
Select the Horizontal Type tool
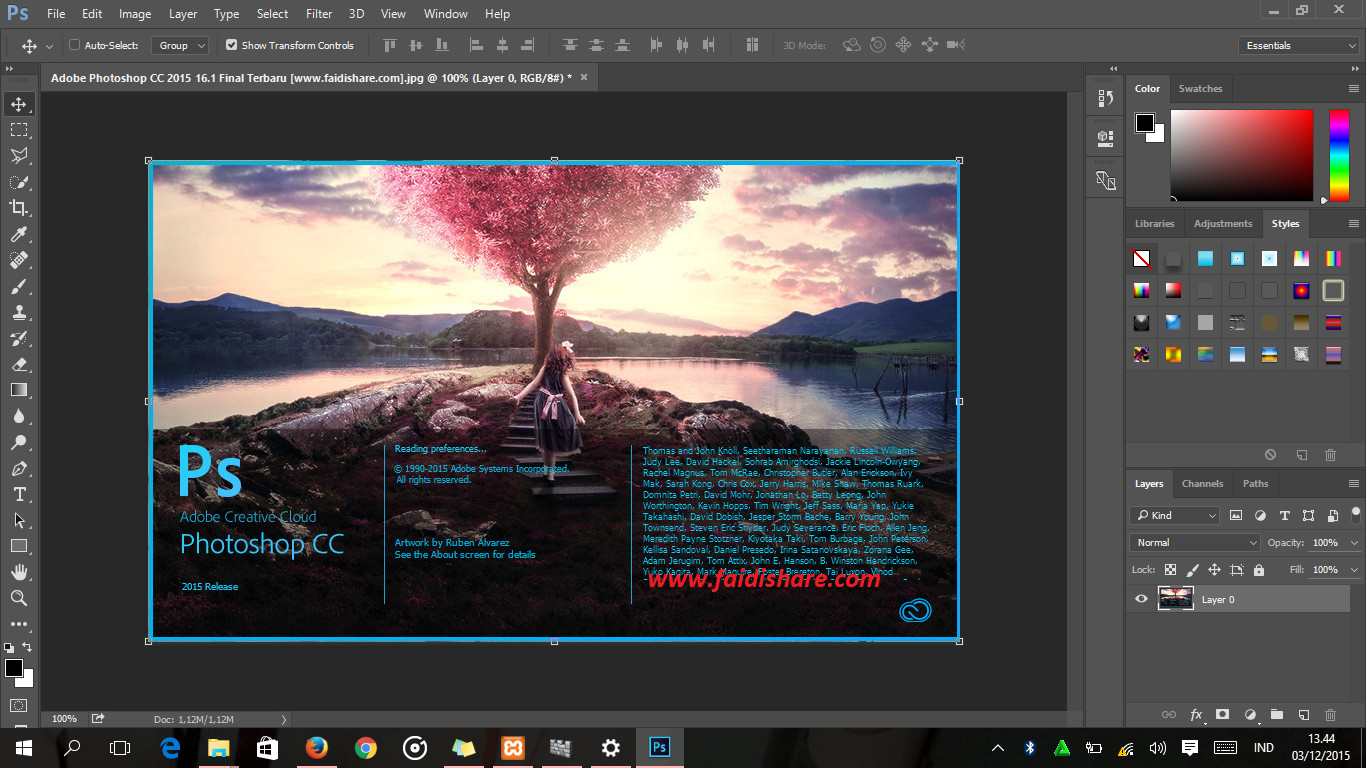click(x=19, y=494)
